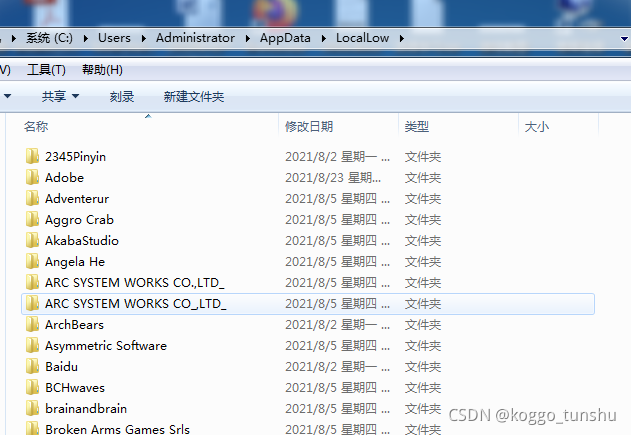Select the Asymmetric Software folder icon

[x=32, y=345]
